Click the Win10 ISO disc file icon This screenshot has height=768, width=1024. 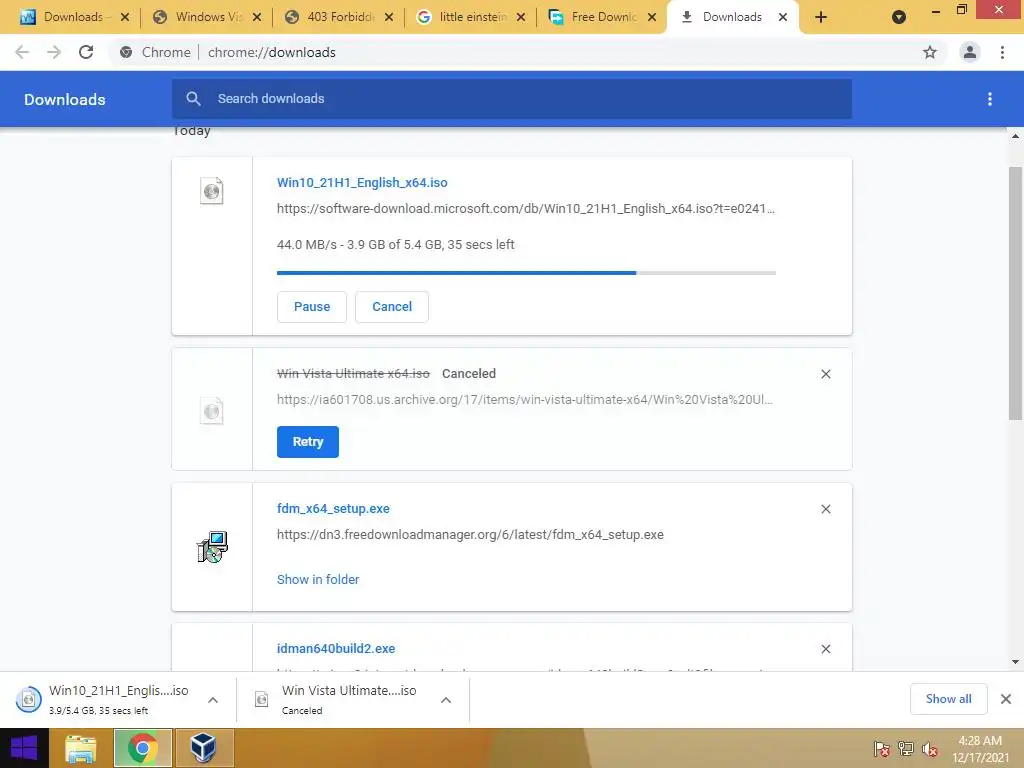tap(212, 191)
